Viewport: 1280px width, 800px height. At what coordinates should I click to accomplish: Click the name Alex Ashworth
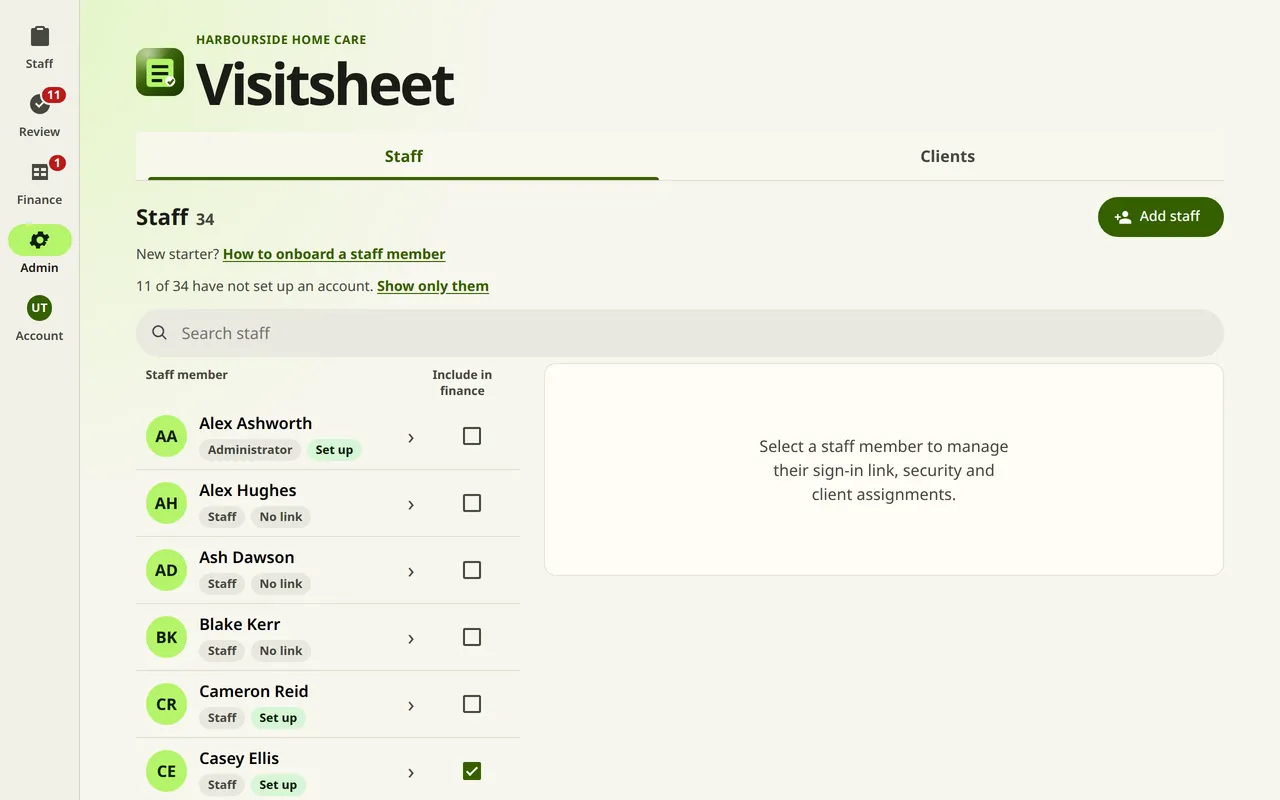click(255, 423)
